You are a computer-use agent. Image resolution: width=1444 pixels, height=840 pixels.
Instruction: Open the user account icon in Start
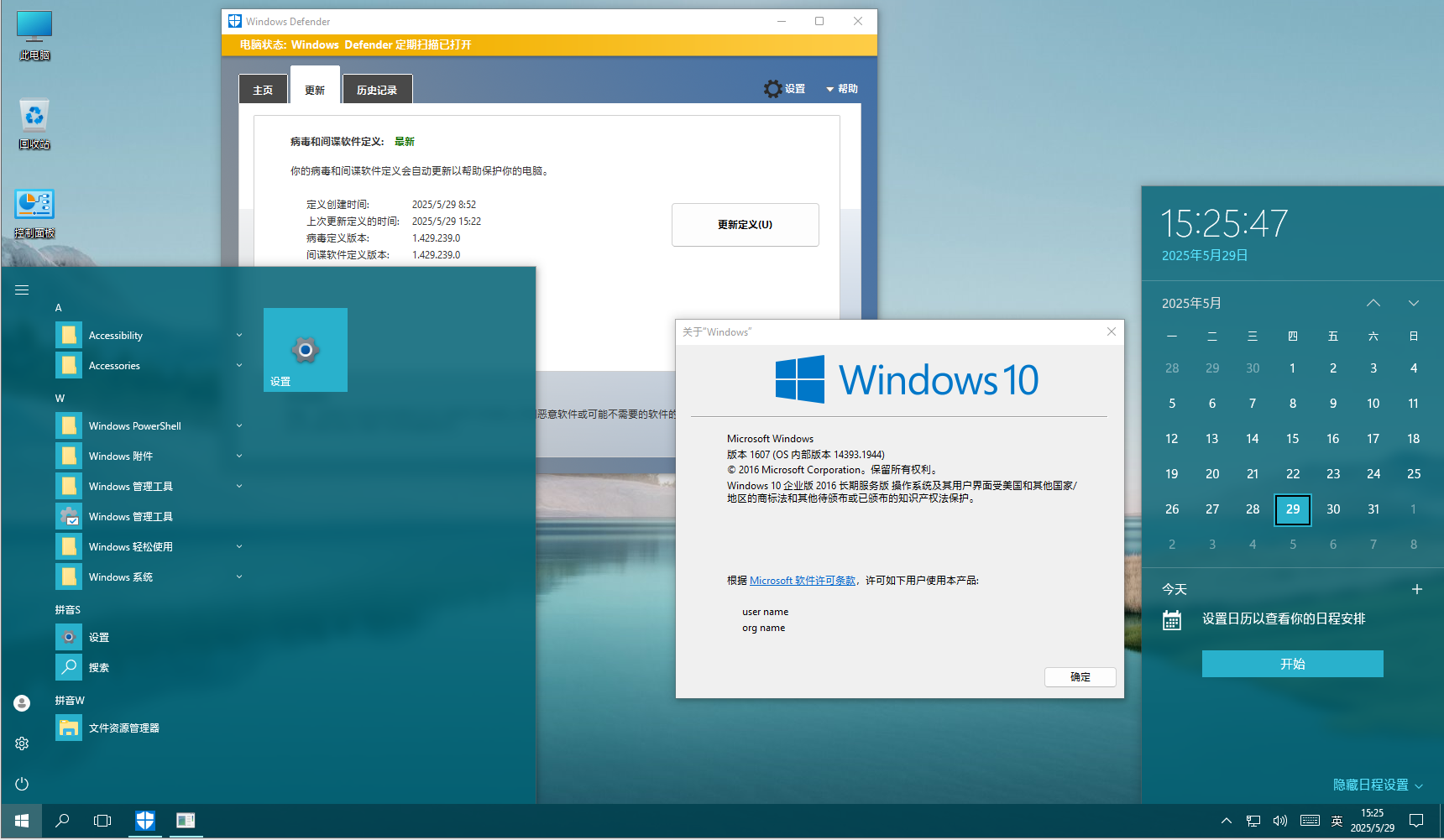click(22, 703)
